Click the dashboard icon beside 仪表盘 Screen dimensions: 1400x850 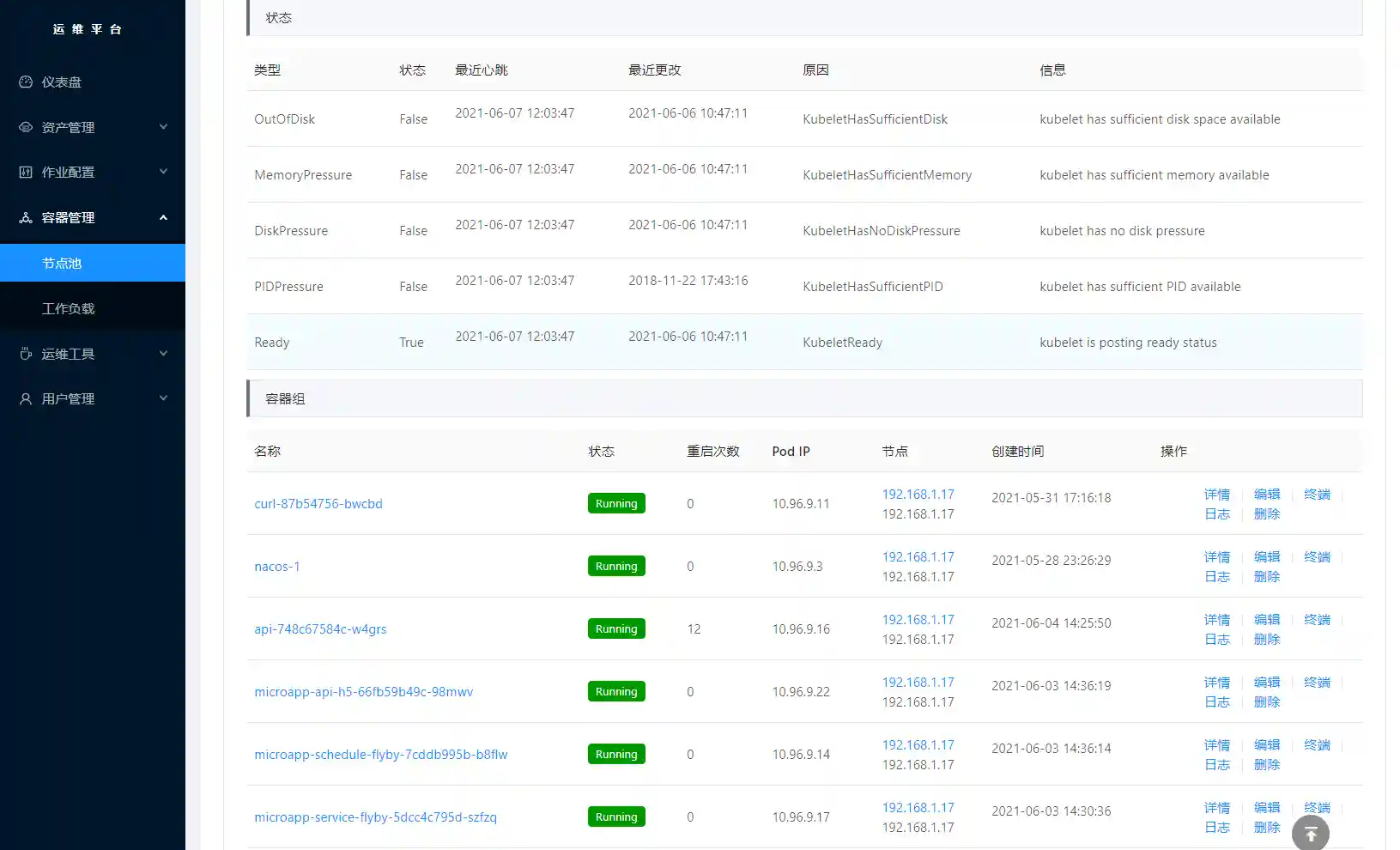pos(26,82)
